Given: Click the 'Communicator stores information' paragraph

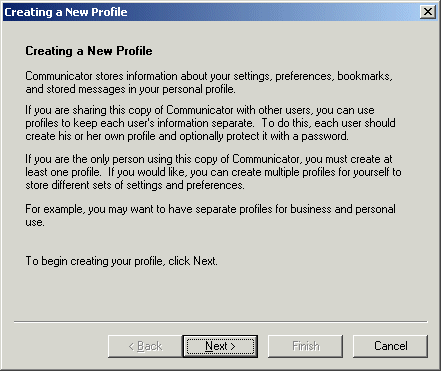Looking at the screenshot, I should pyautogui.click(x=209, y=83).
